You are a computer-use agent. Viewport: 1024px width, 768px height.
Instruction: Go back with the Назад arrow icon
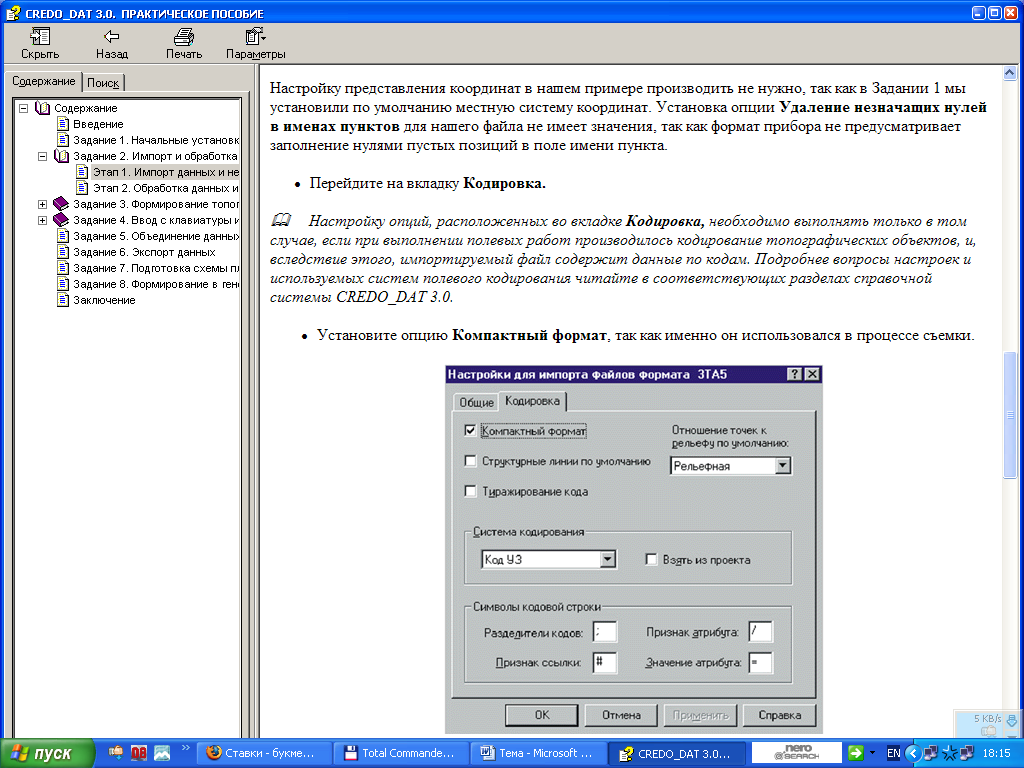click(x=112, y=37)
